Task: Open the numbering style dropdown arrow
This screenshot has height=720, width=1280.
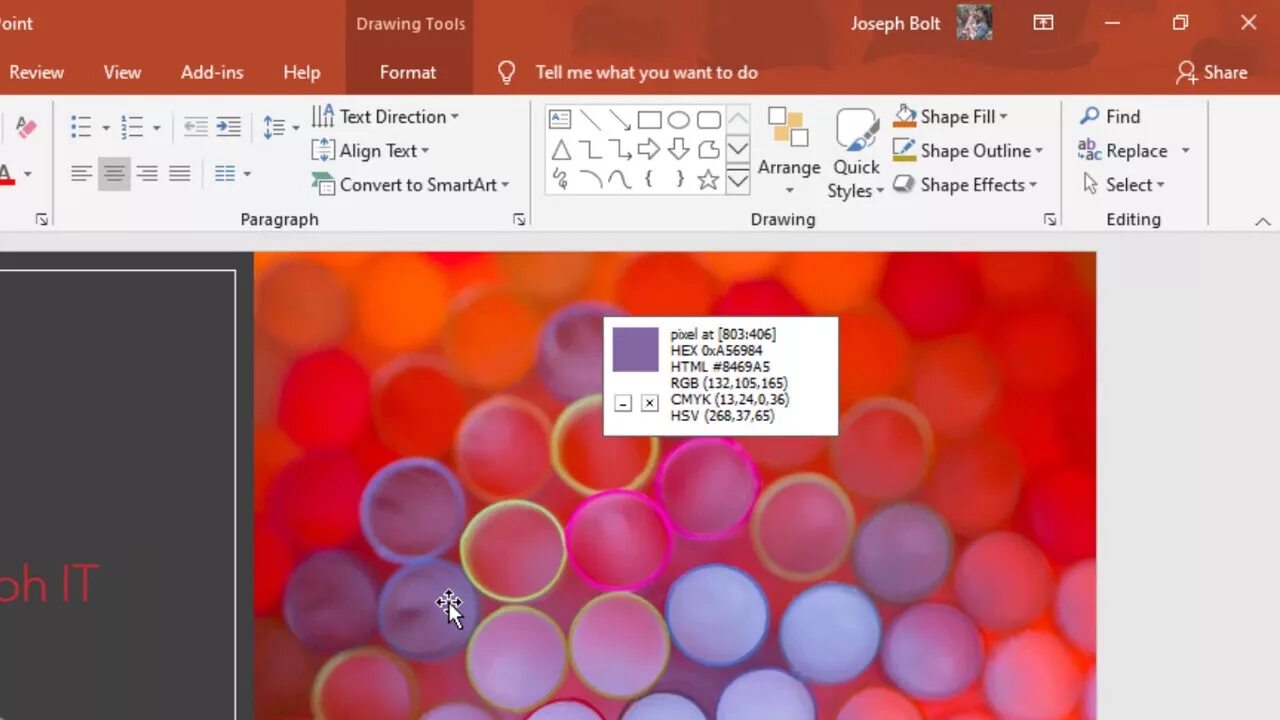Action: pos(155,128)
